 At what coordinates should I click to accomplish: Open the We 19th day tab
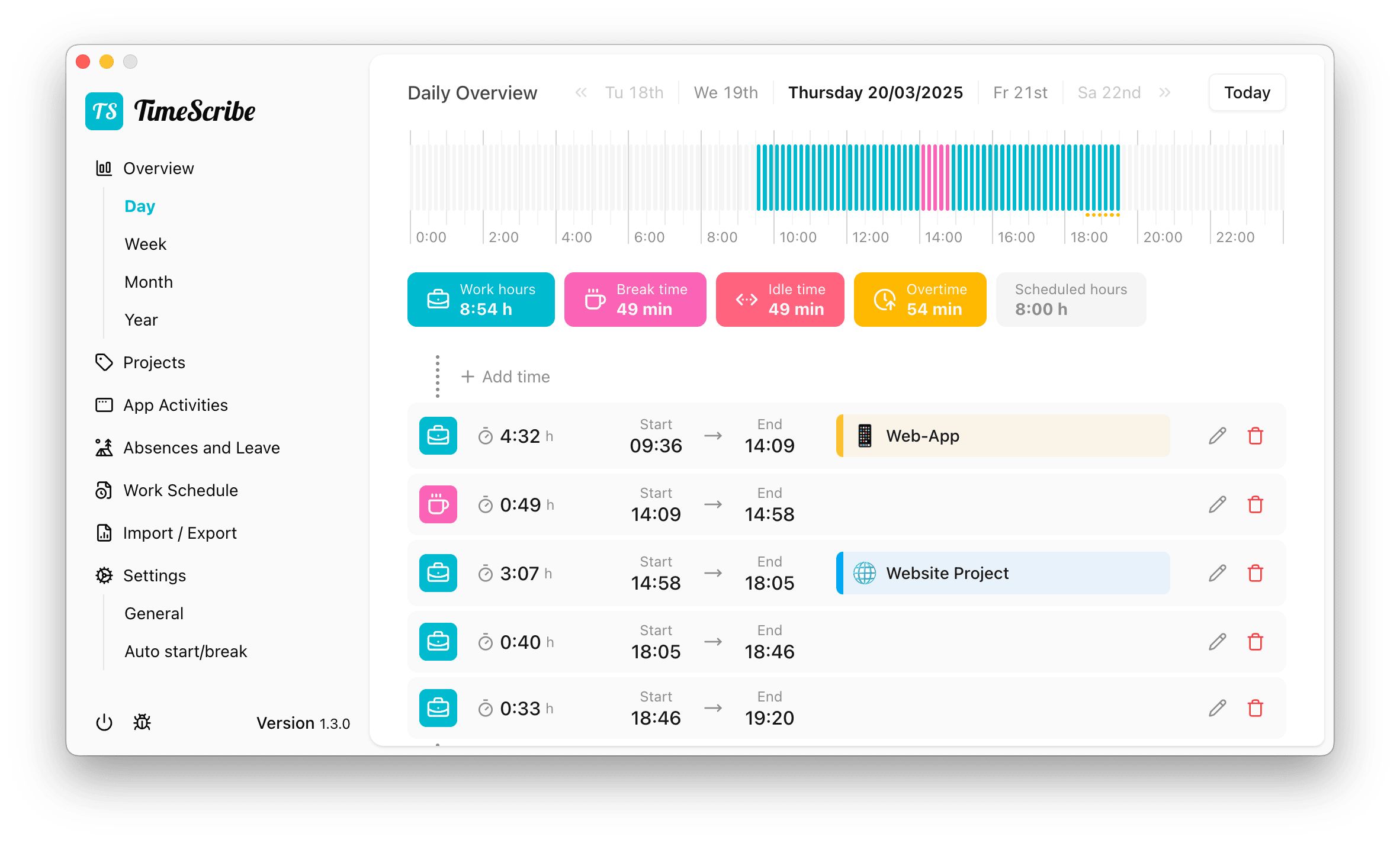[x=725, y=92]
